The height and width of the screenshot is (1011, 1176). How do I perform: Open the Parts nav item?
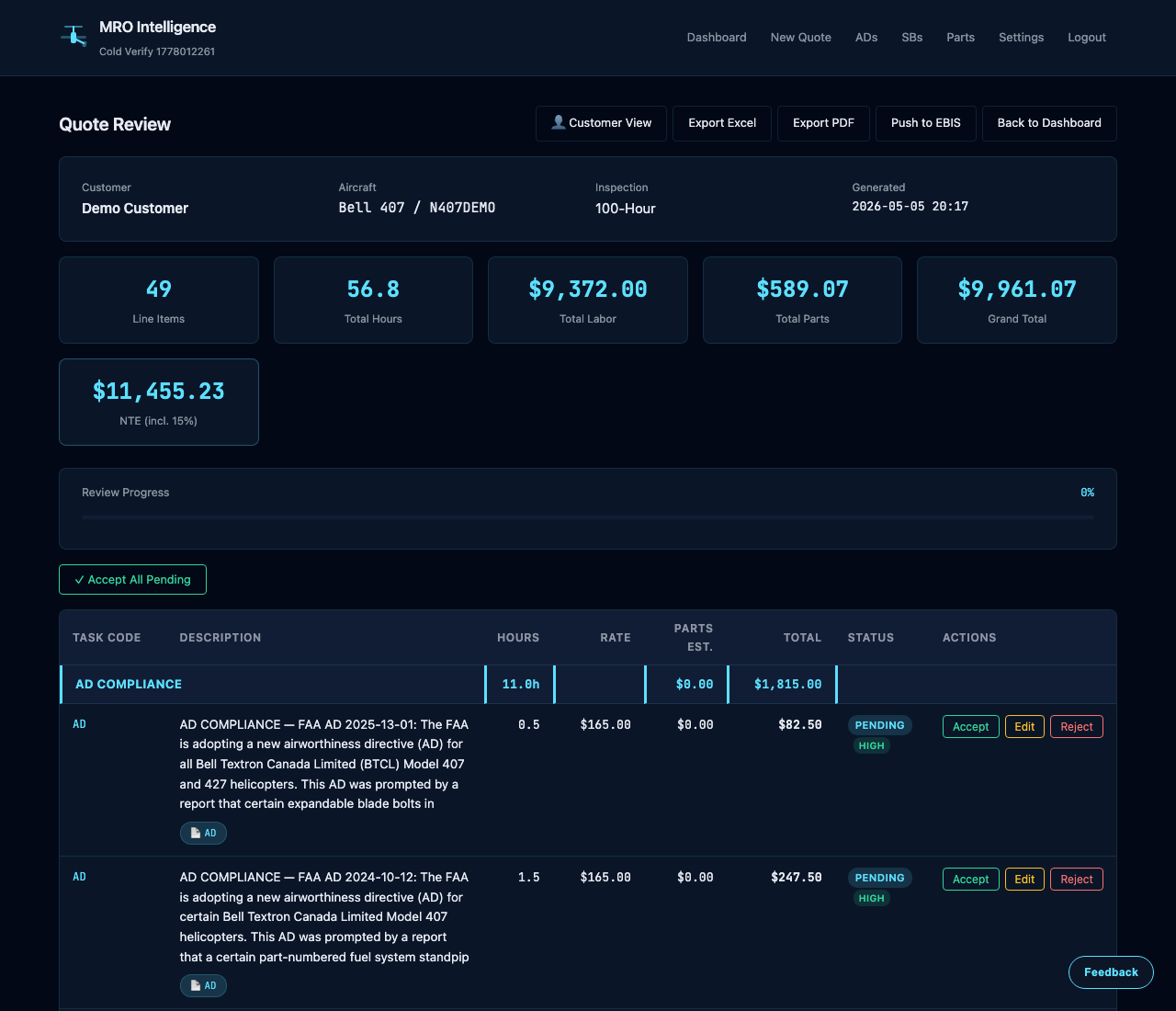pos(961,38)
